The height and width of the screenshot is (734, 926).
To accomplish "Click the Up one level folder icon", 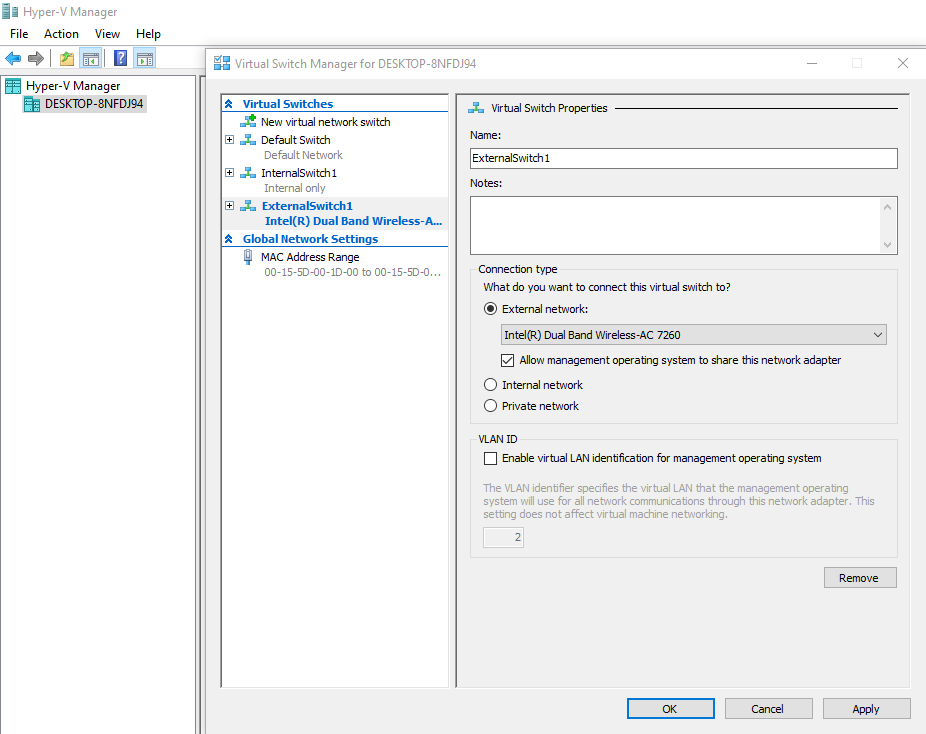I will [x=67, y=58].
